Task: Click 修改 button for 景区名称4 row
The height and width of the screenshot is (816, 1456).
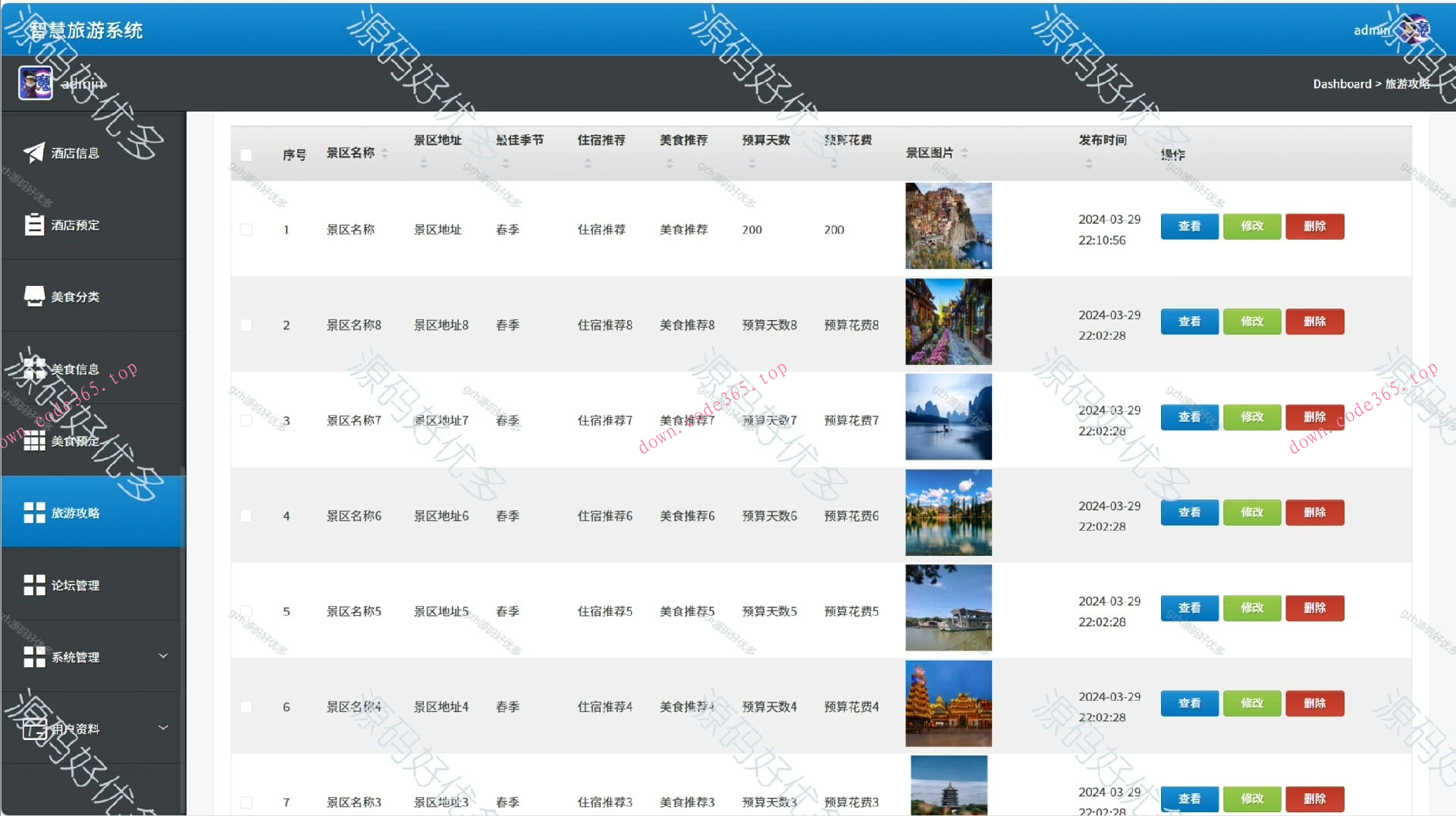Action: pyautogui.click(x=1252, y=704)
